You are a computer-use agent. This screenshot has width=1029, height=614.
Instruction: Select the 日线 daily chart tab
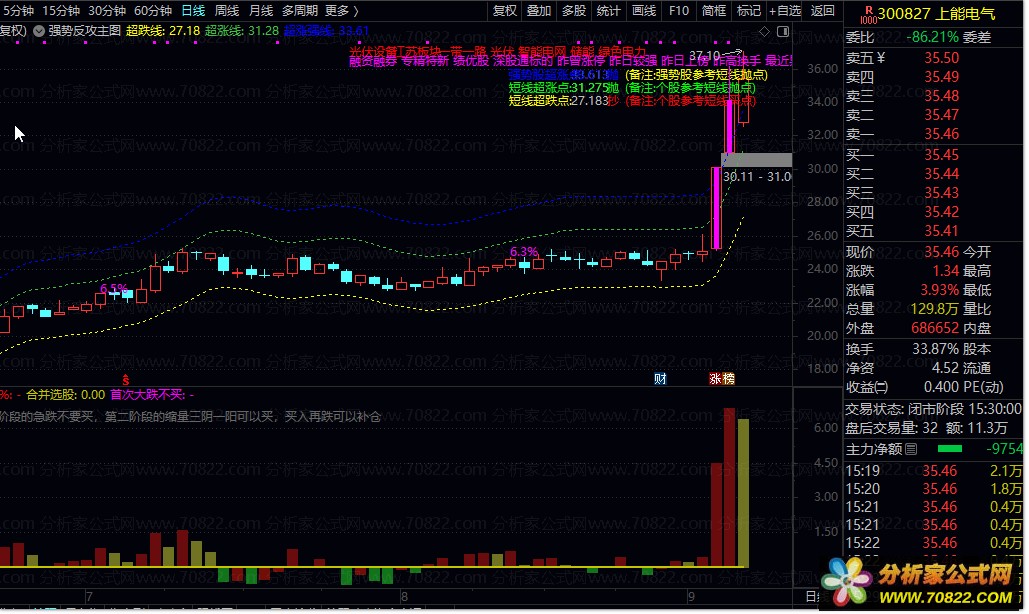194,10
